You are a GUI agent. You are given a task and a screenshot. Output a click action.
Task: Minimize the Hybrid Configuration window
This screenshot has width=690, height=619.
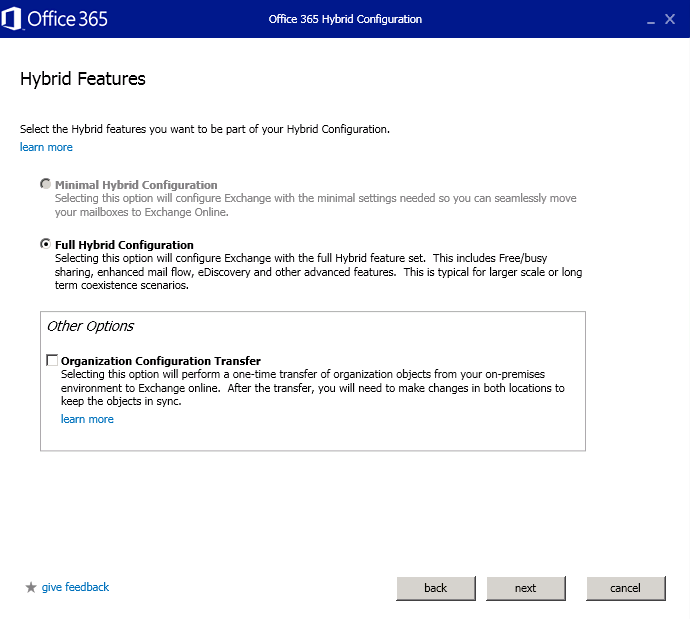click(x=650, y=20)
